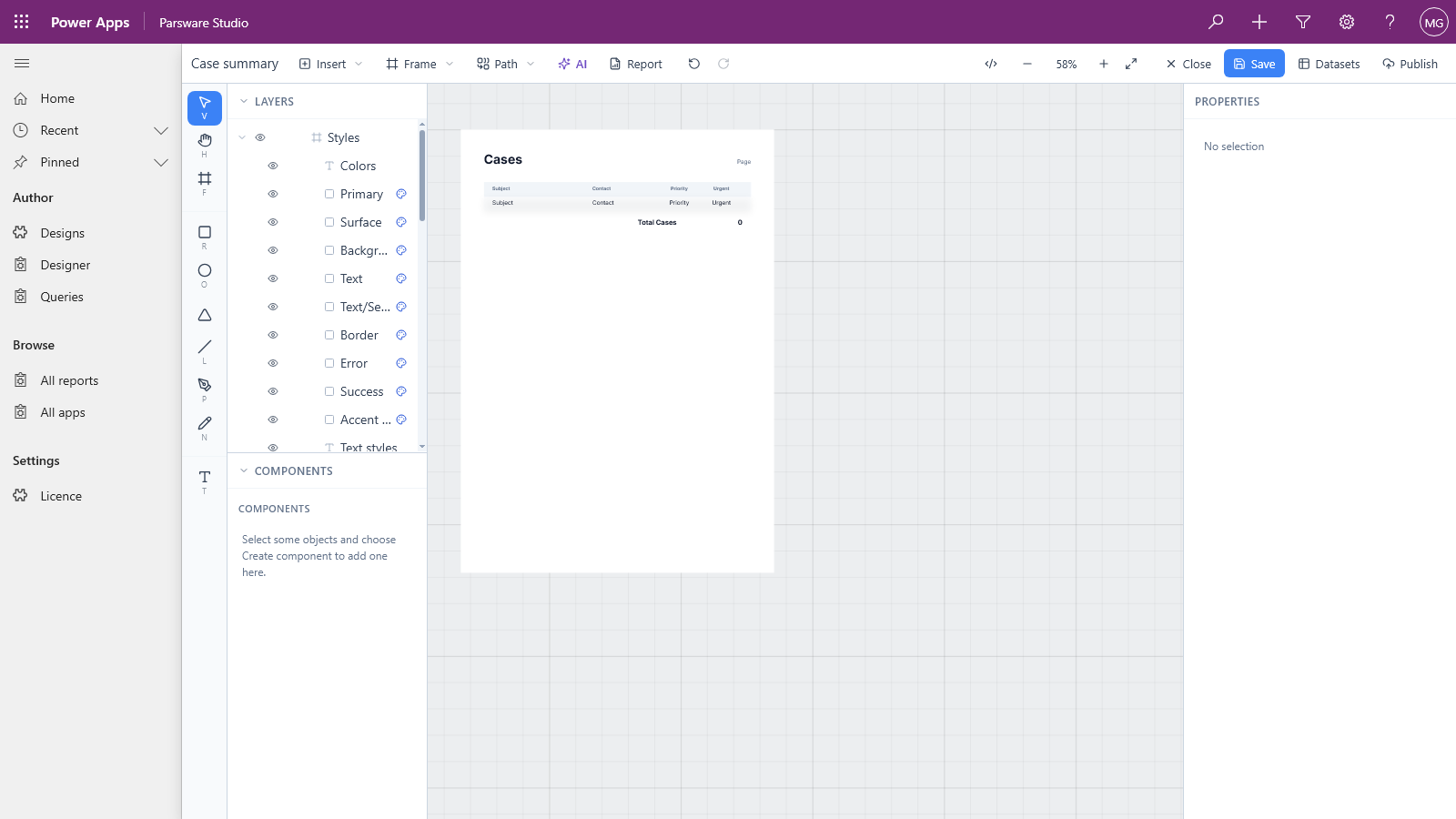Hide the Surface layer
The width and height of the screenshot is (1456, 819).
273,222
